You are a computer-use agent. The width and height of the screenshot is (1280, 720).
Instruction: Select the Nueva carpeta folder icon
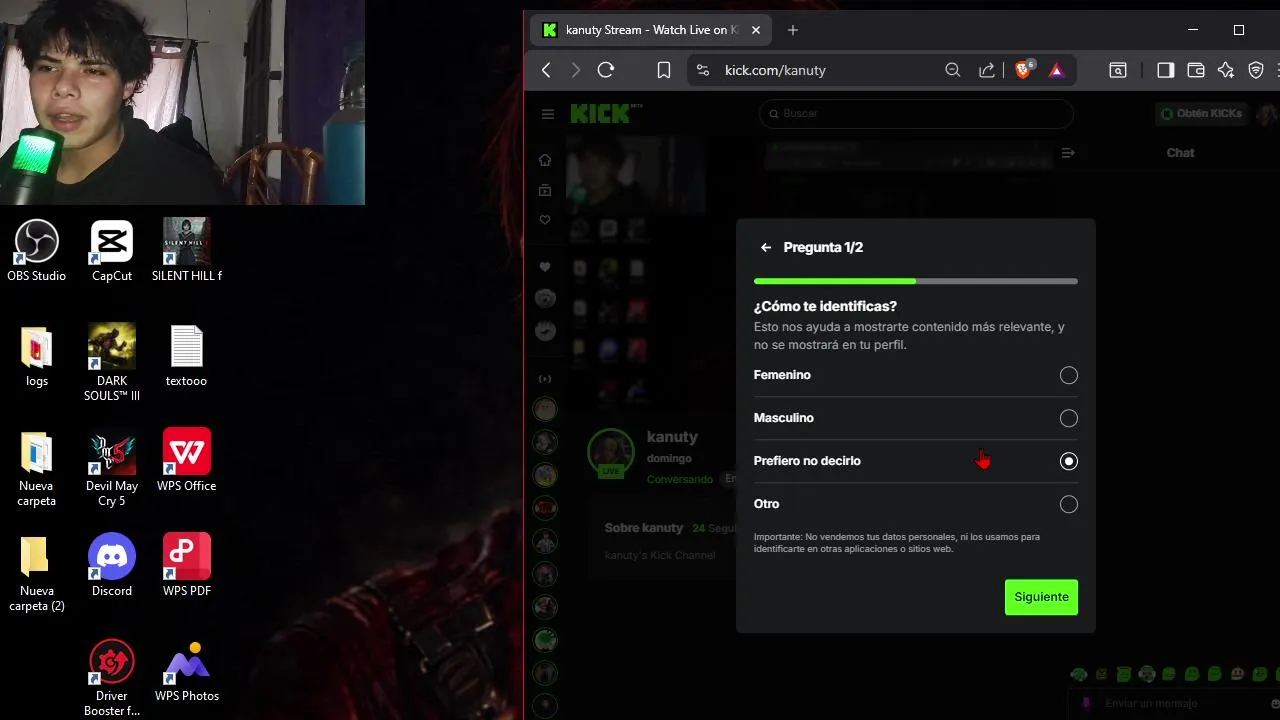pyautogui.click(x=37, y=468)
